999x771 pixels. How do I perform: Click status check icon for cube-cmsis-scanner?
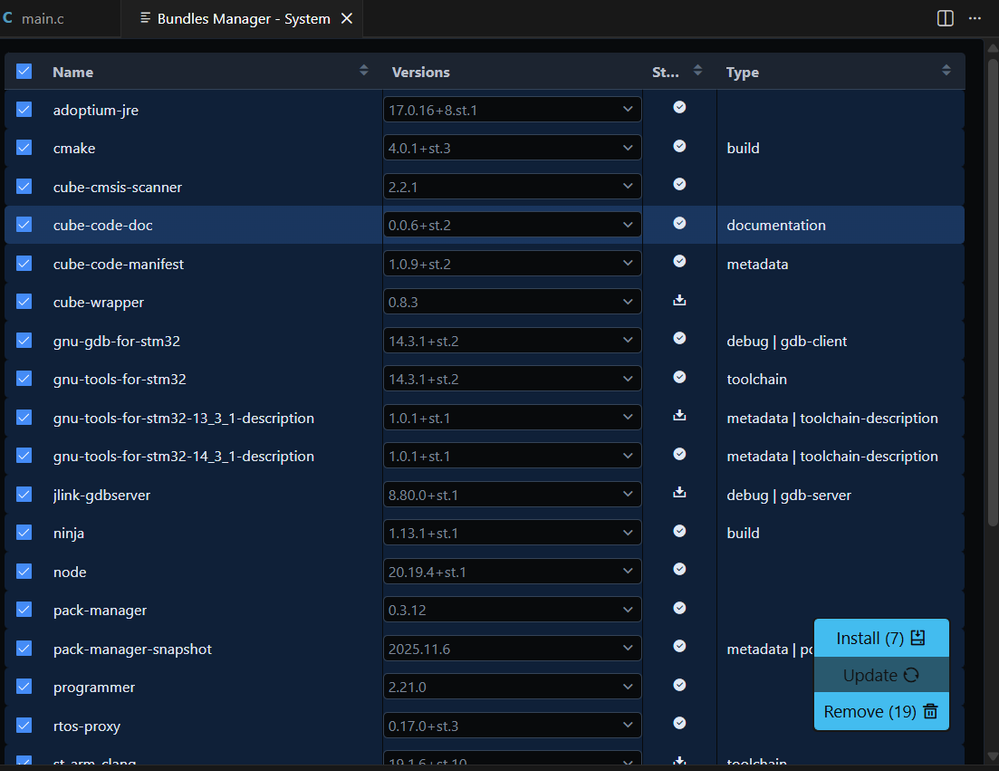pyautogui.click(x=679, y=184)
